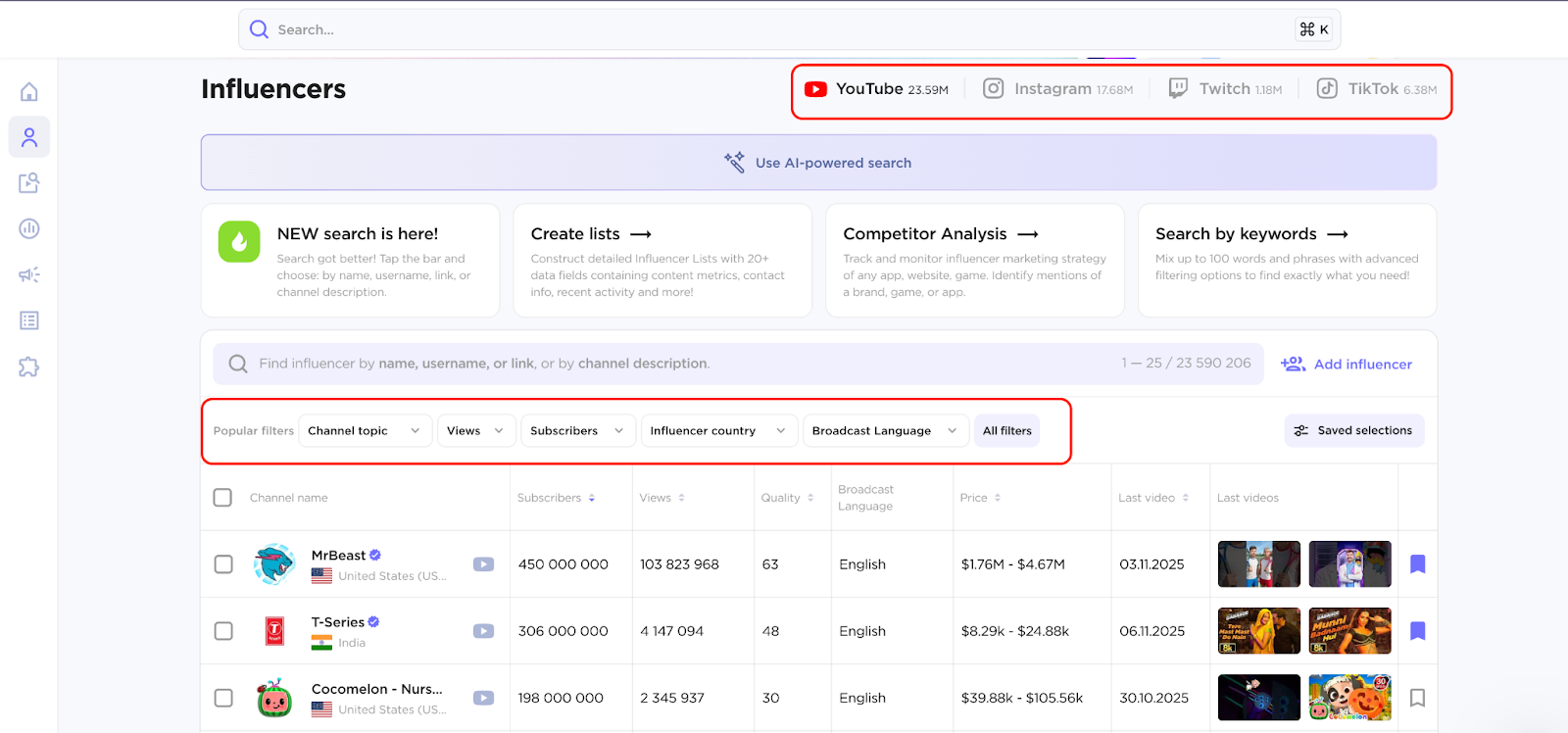This screenshot has height=733, width=1568.
Task: Click Add influencer
Action: pyautogui.click(x=1347, y=364)
